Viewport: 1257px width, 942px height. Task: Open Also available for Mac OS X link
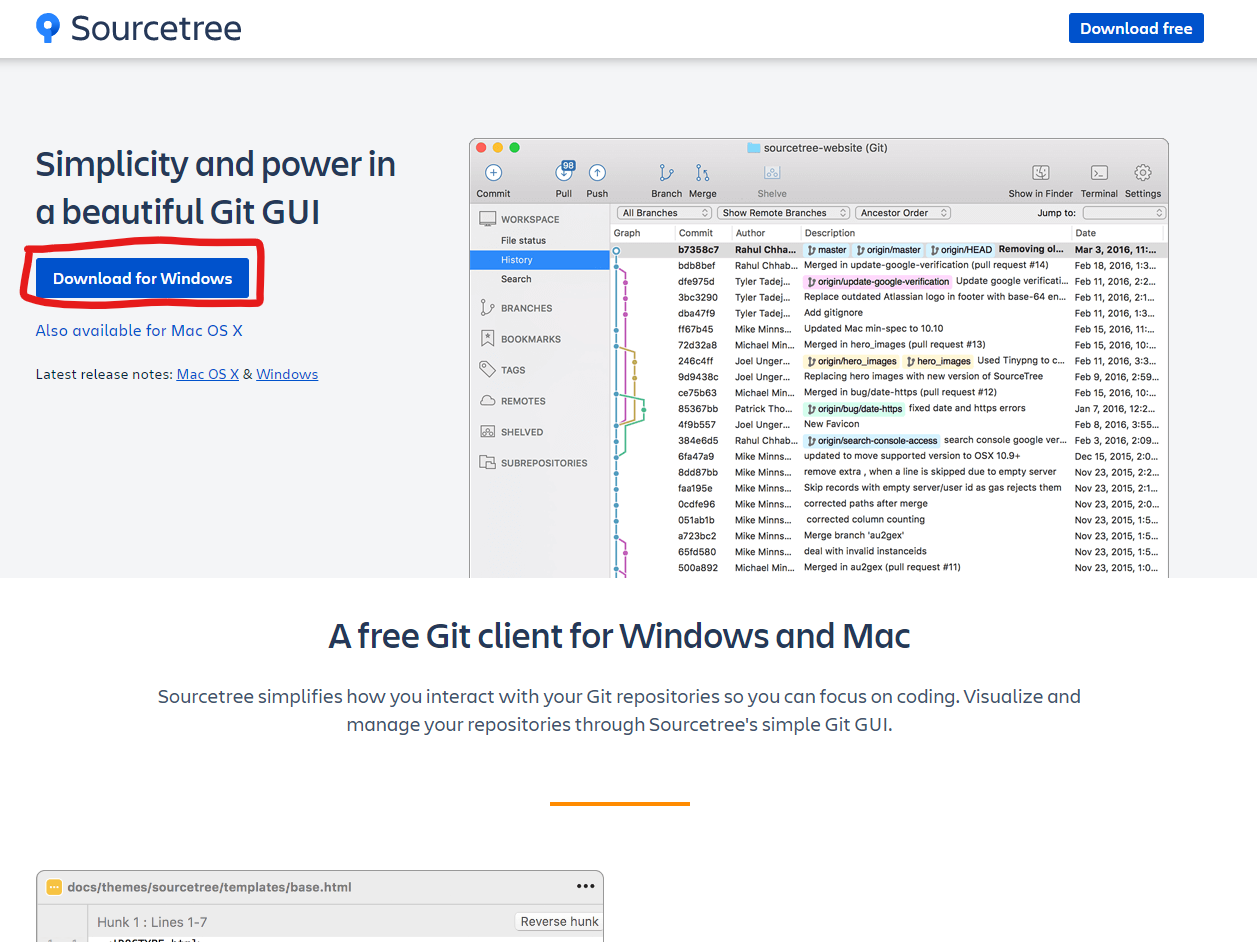[139, 330]
